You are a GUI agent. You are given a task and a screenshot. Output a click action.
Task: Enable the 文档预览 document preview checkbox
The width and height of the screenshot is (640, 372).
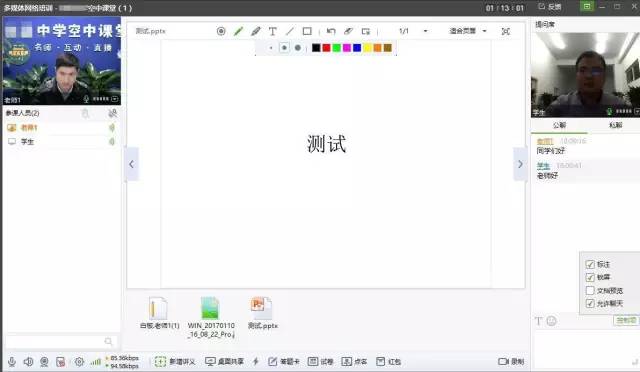[590, 291]
